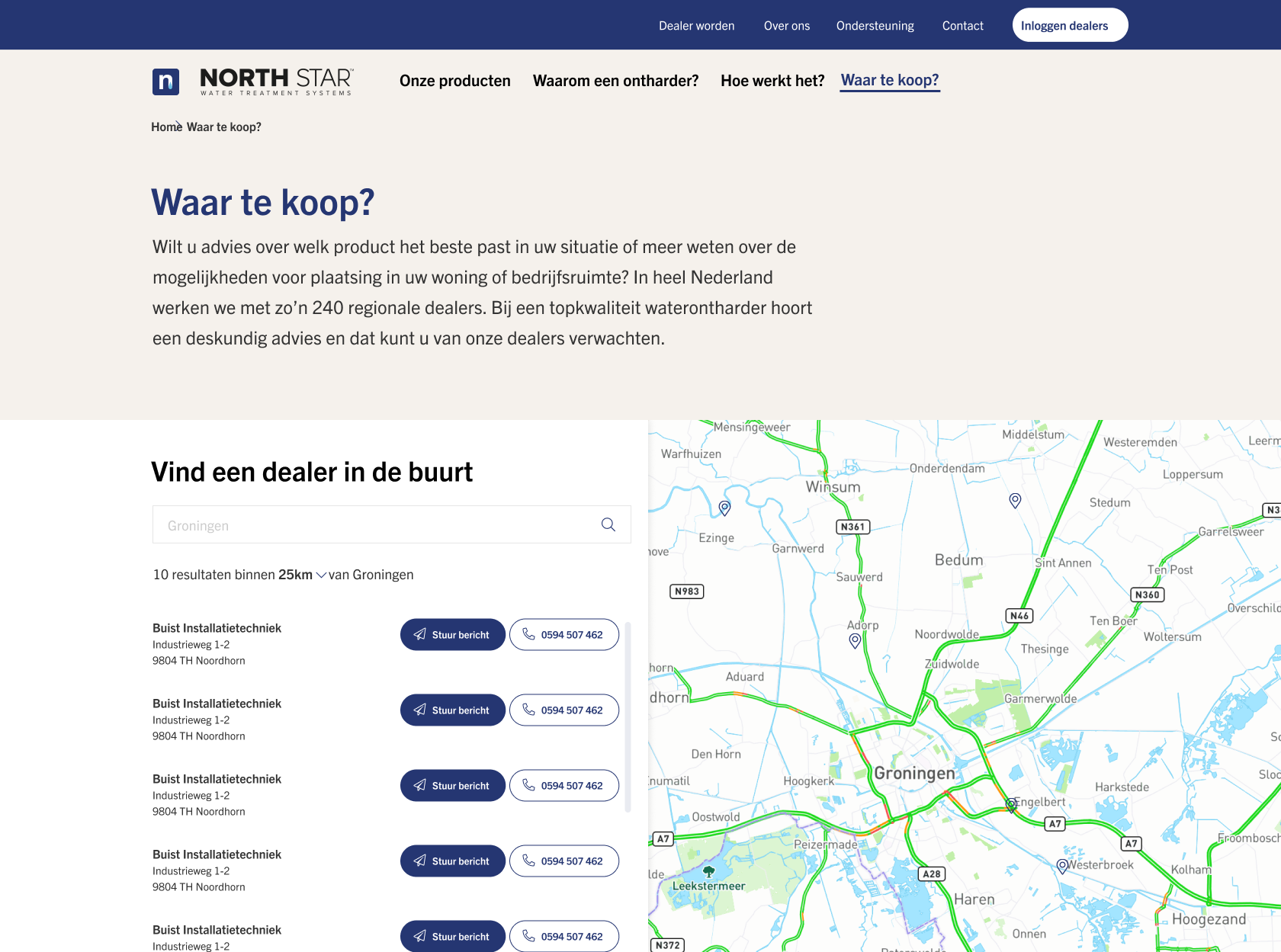Image resolution: width=1281 pixels, height=952 pixels.
Task: Click map pin near Engelbert
Action: coord(1012,805)
